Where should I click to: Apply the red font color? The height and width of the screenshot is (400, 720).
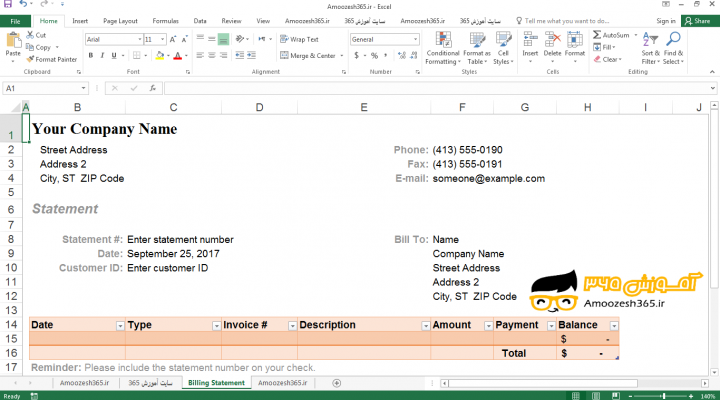[x=178, y=56]
